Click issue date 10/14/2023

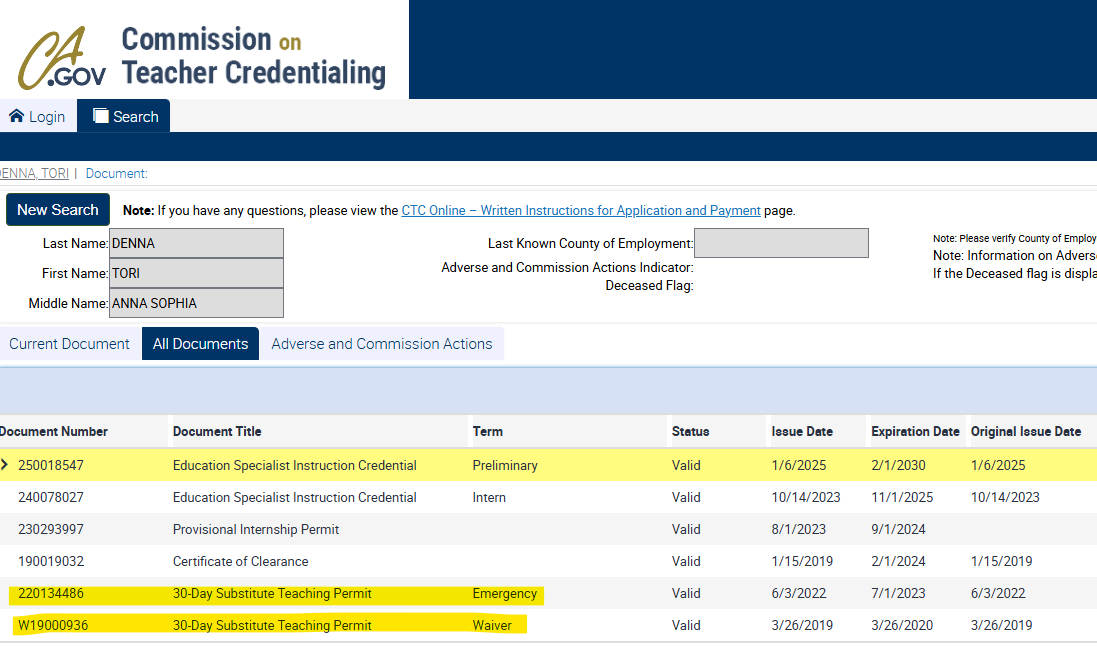click(806, 498)
